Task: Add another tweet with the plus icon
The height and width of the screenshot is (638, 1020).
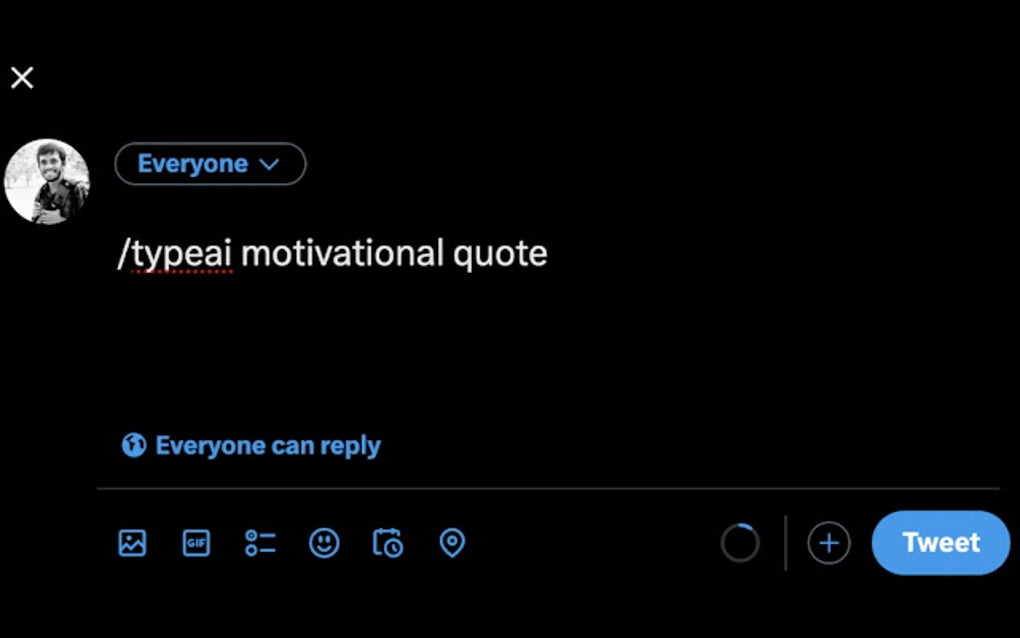Action: [828, 543]
